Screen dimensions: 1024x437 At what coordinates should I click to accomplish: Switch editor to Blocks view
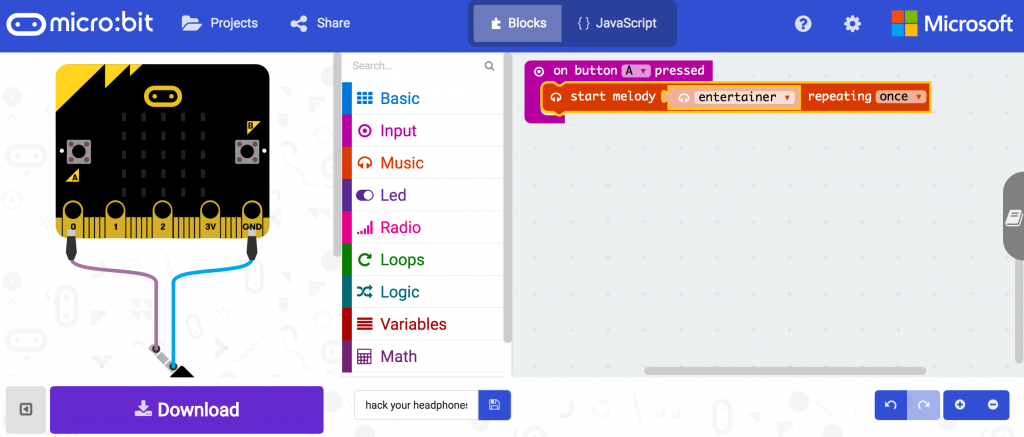pos(518,23)
